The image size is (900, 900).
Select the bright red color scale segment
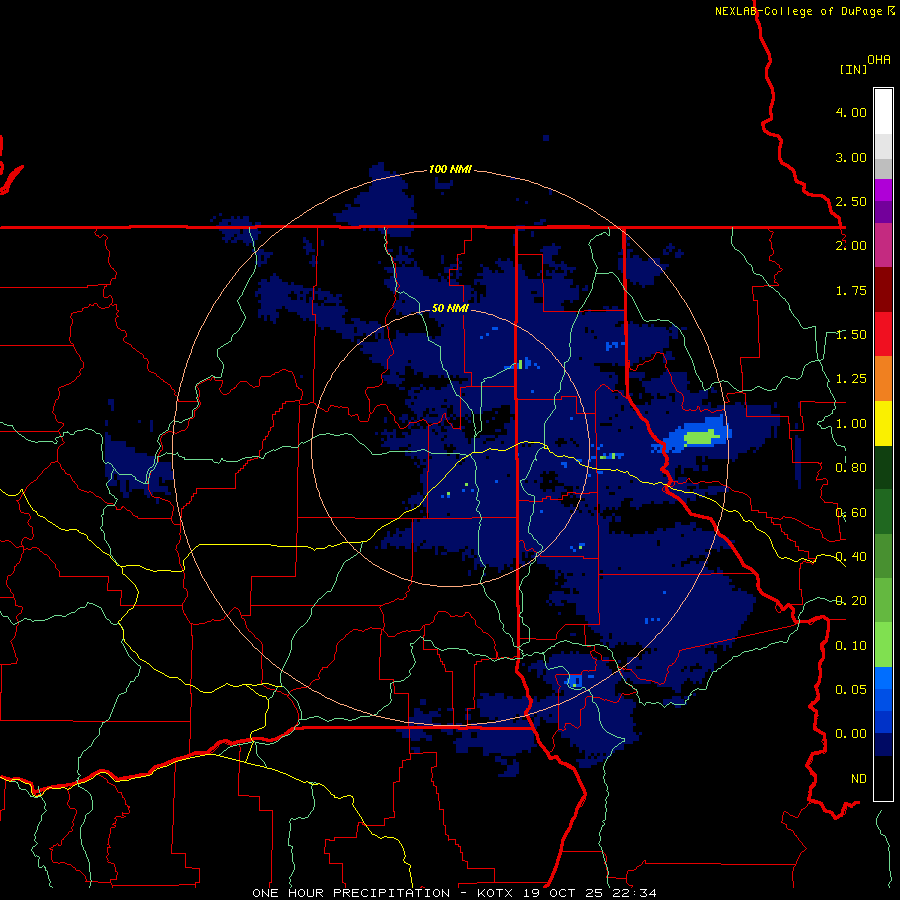pyautogui.click(x=883, y=334)
